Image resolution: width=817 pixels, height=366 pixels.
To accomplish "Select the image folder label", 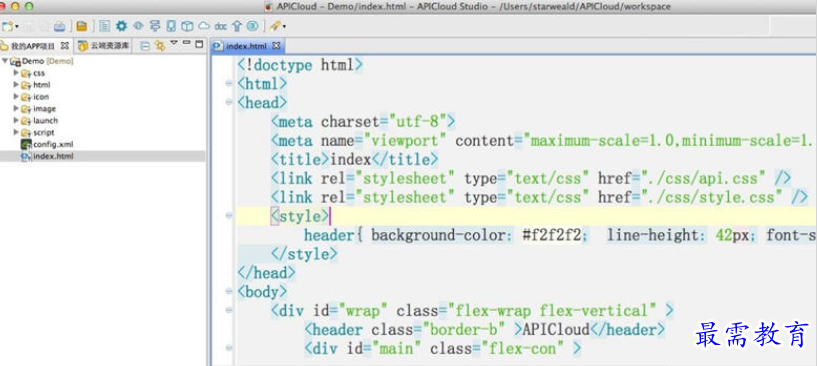I will pos(44,109).
